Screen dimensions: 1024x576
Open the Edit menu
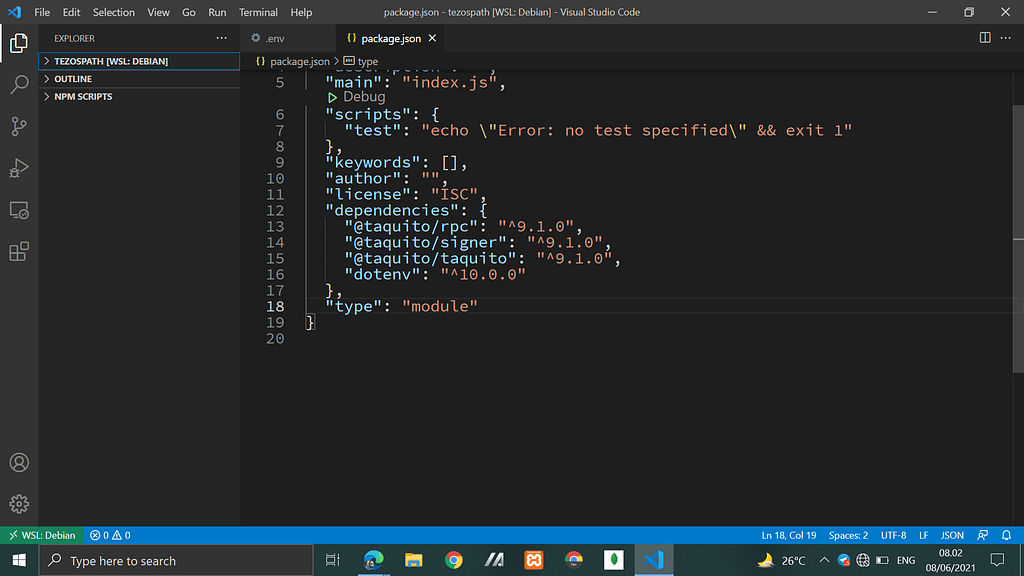pyautogui.click(x=71, y=12)
